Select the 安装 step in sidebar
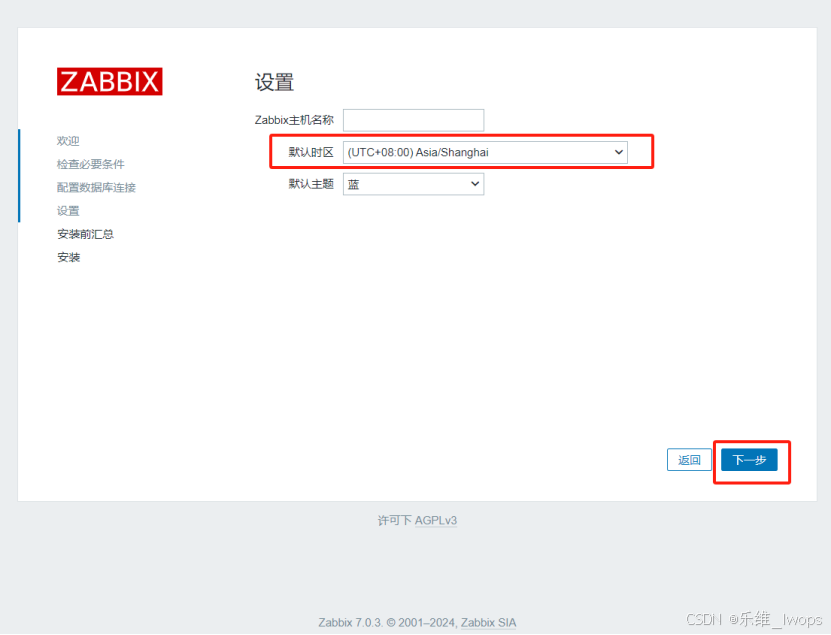 [68, 258]
